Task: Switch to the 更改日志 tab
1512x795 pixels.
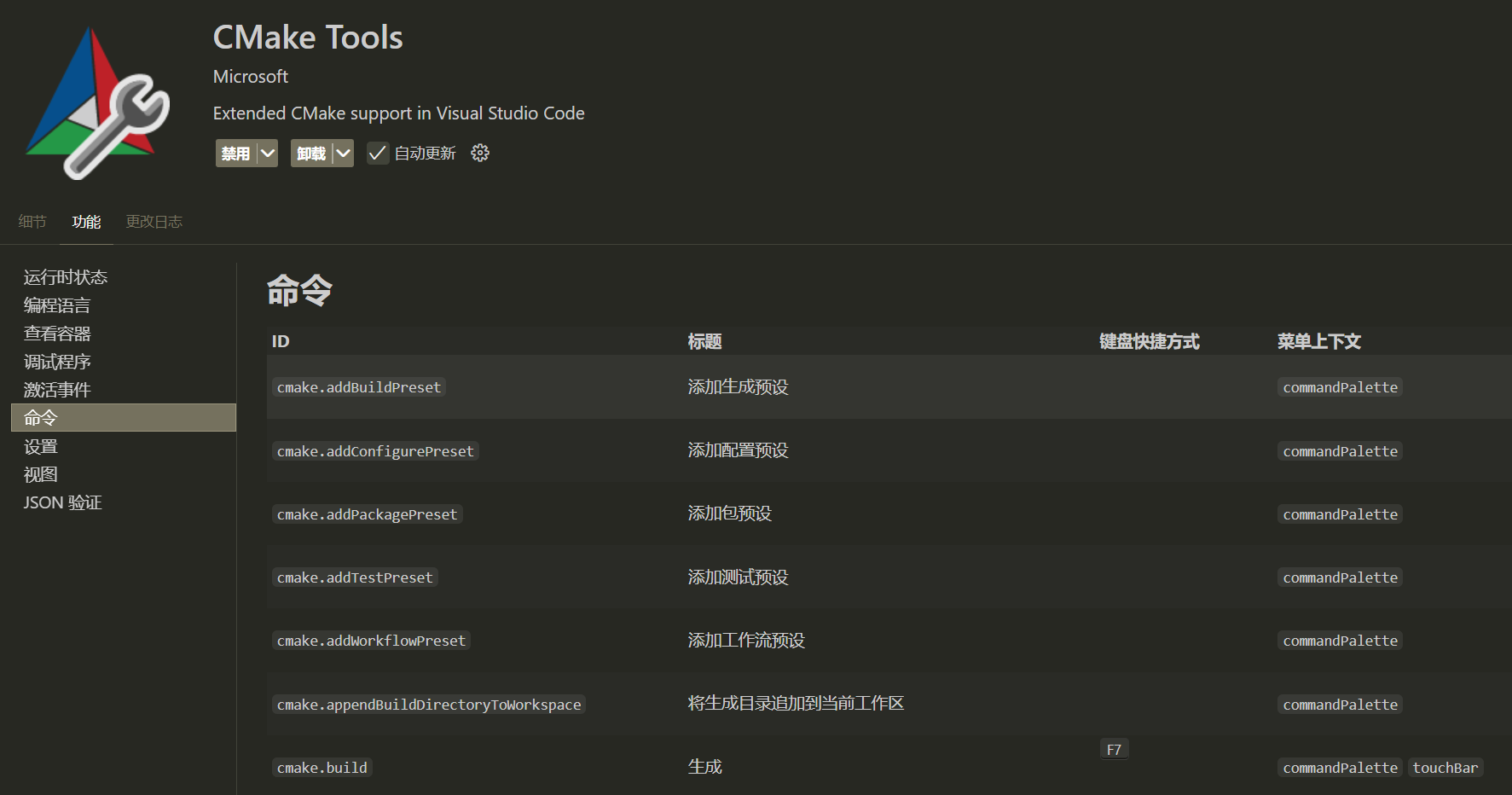Action: [154, 222]
